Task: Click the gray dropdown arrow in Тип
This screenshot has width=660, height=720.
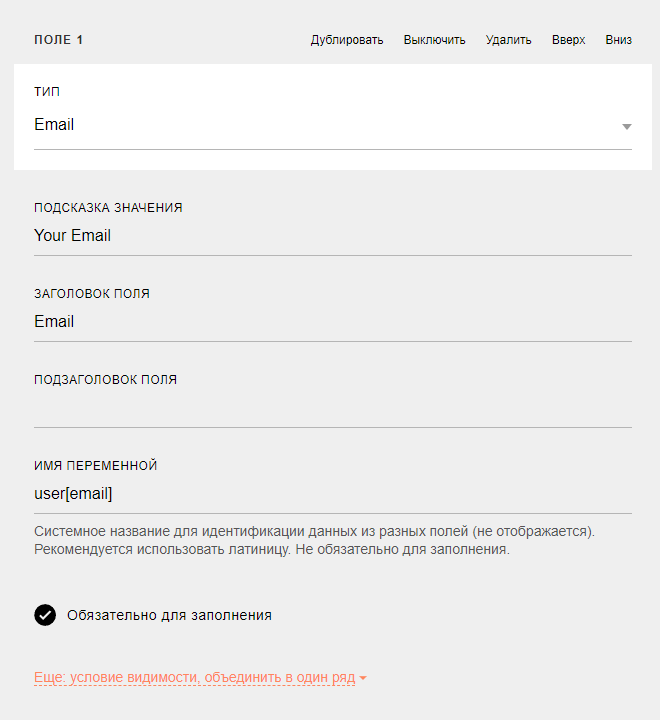Action: [x=626, y=127]
